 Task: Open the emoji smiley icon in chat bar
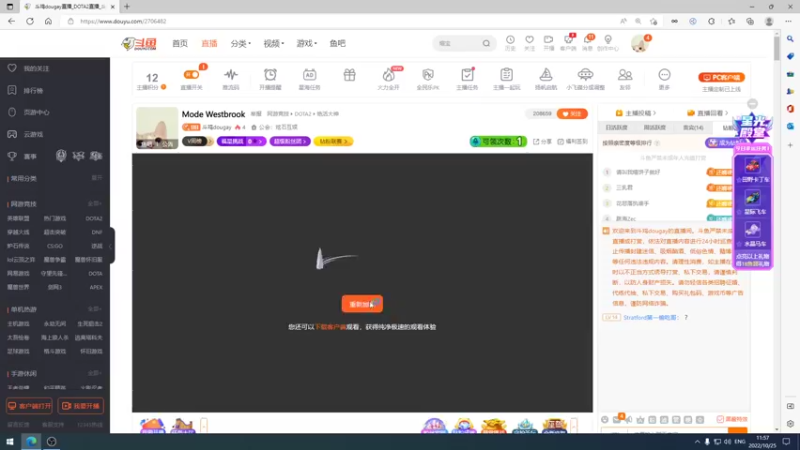point(605,419)
